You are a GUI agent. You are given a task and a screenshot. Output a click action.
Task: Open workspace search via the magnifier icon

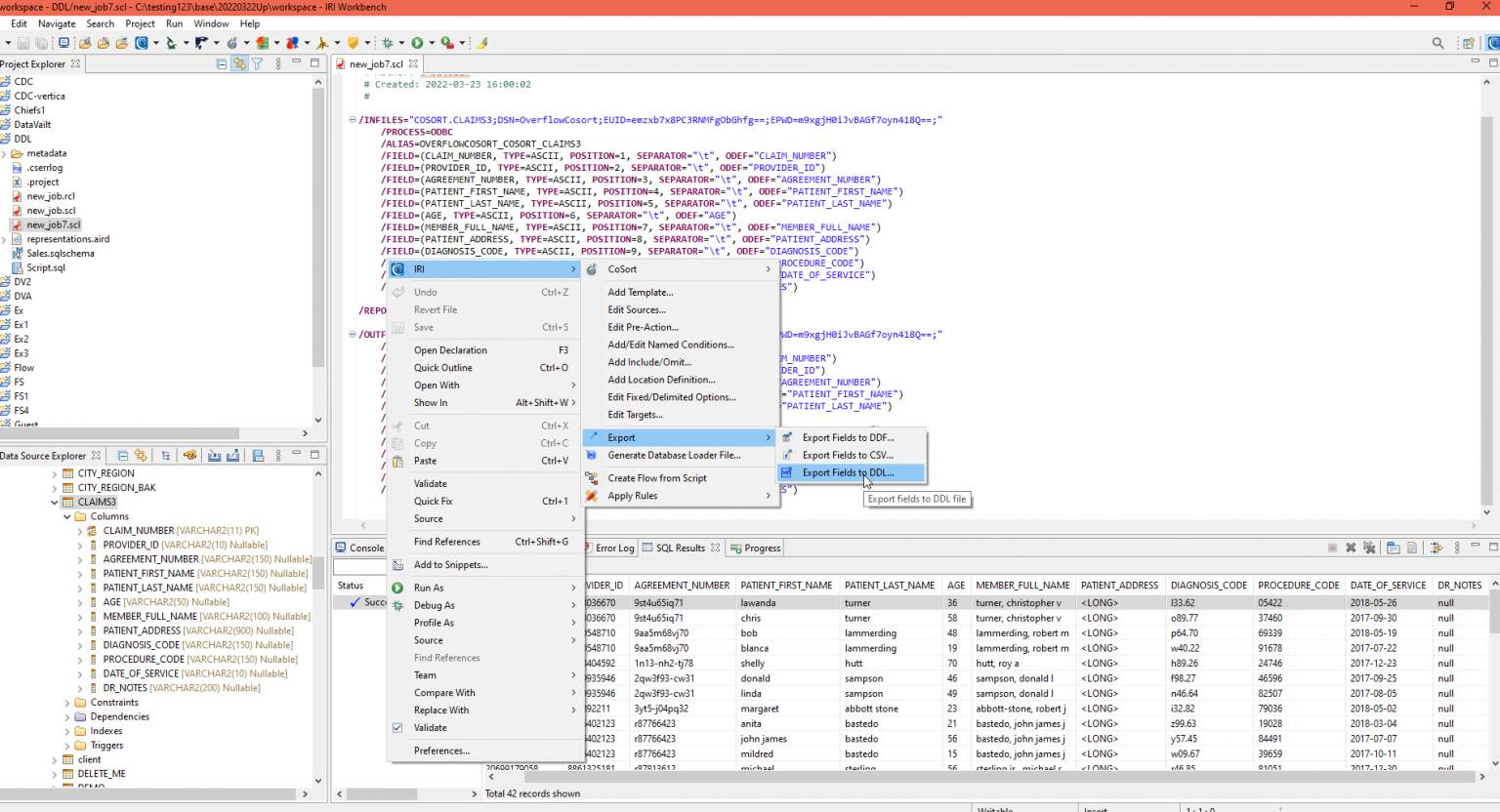pyautogui.click(x=1438, y=43)
